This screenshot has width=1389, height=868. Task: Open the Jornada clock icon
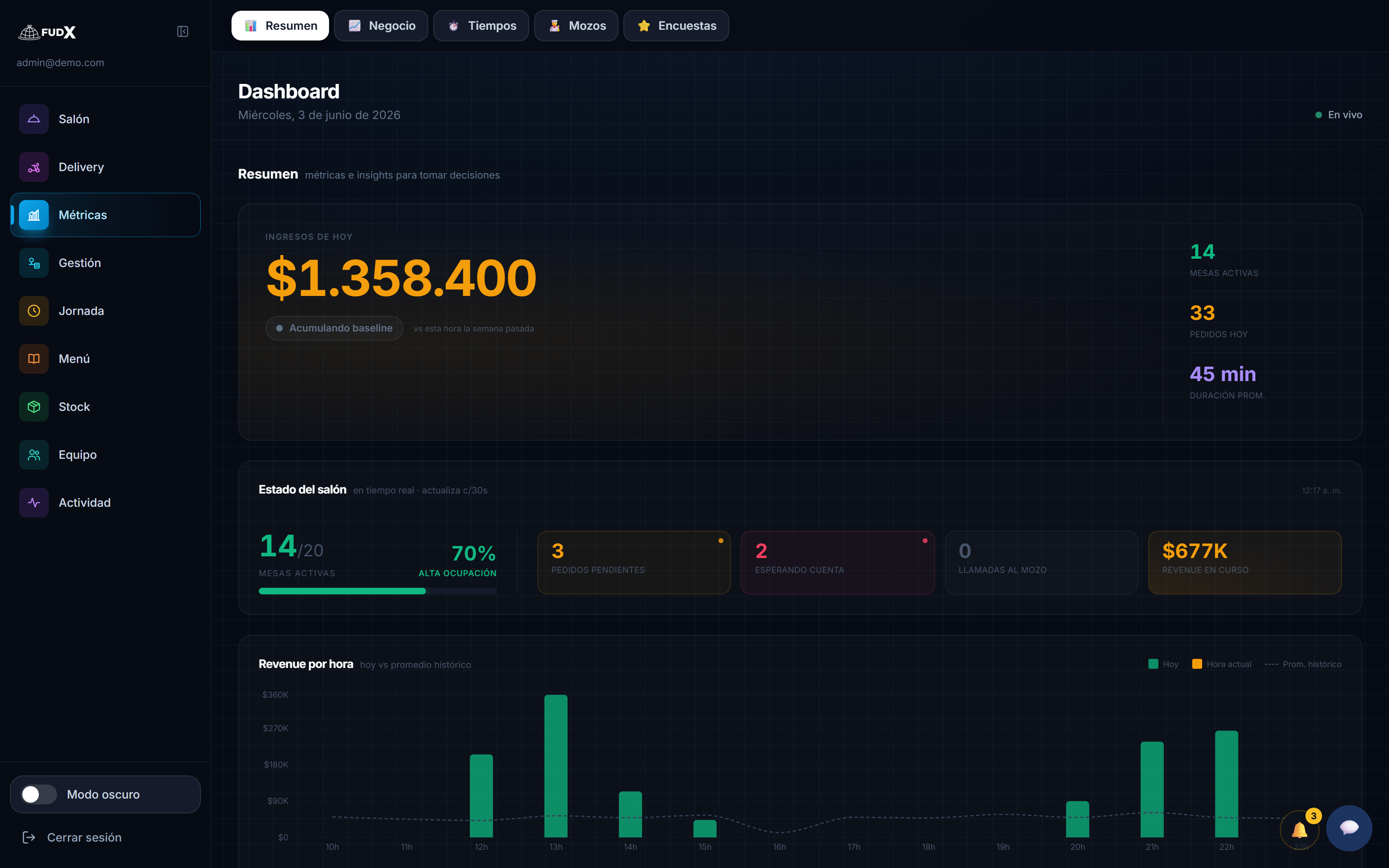click(x=34, y=310)
